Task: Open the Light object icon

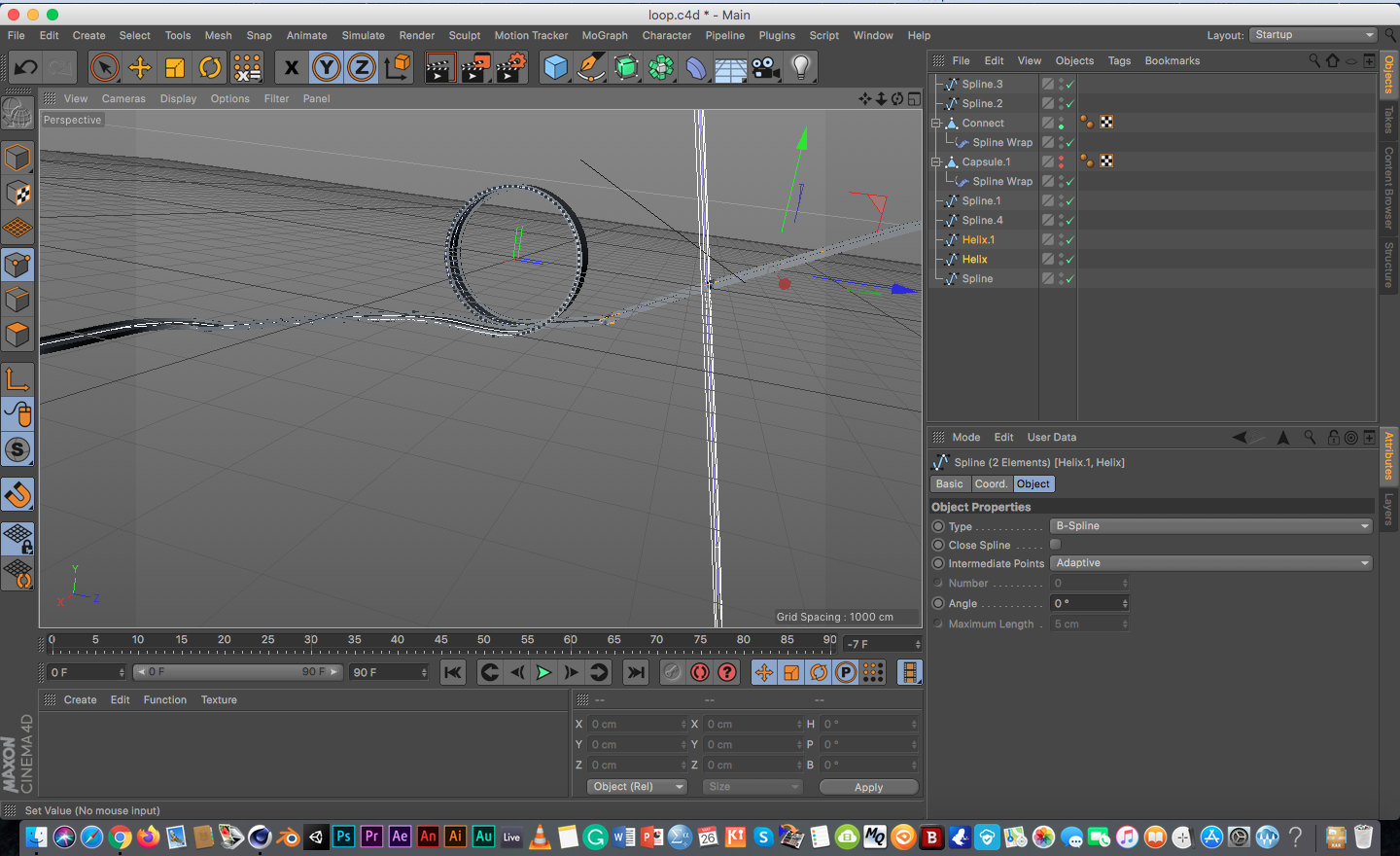Action: point(800,67)
